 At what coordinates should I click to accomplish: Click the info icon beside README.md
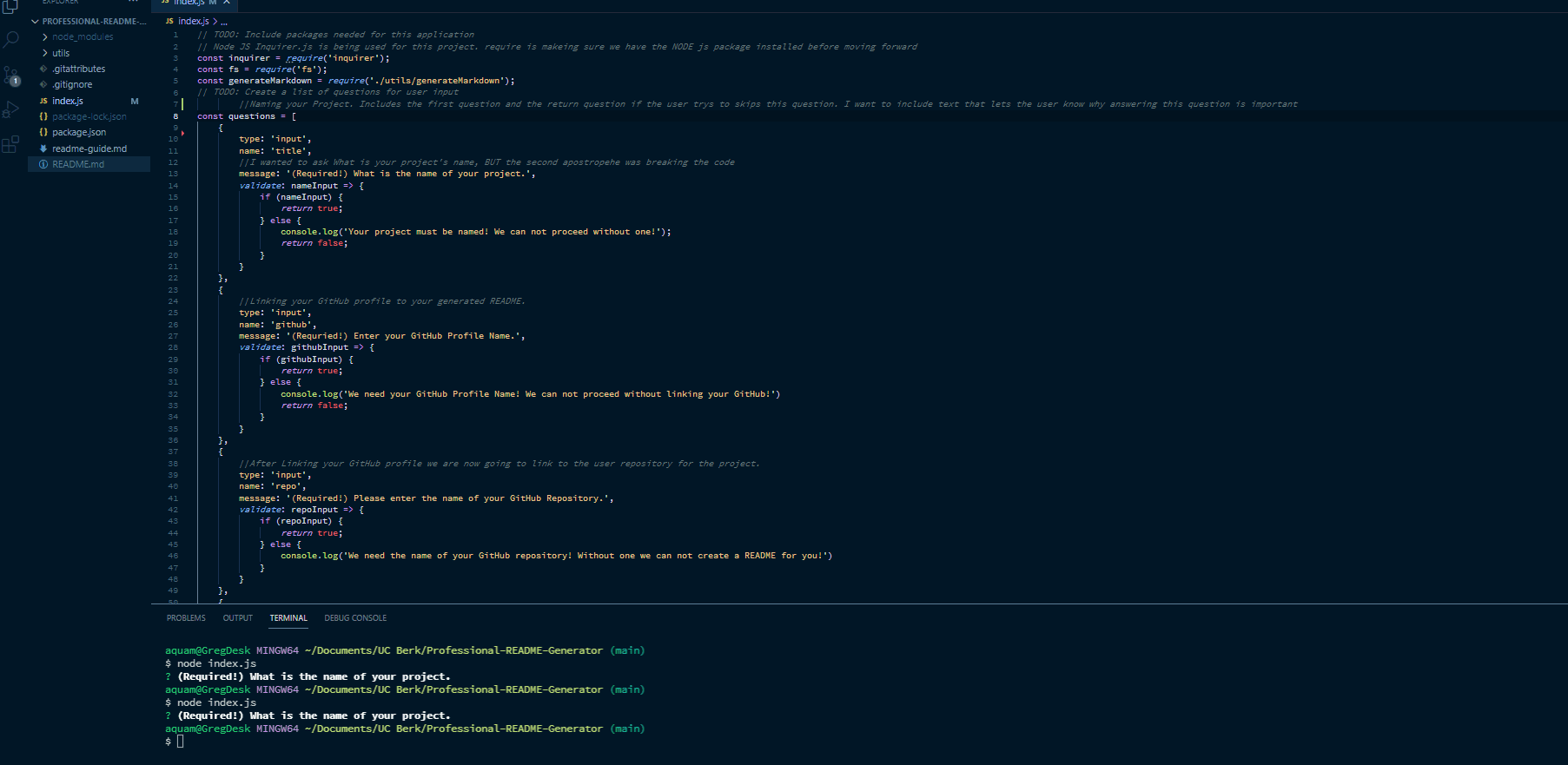43,164
